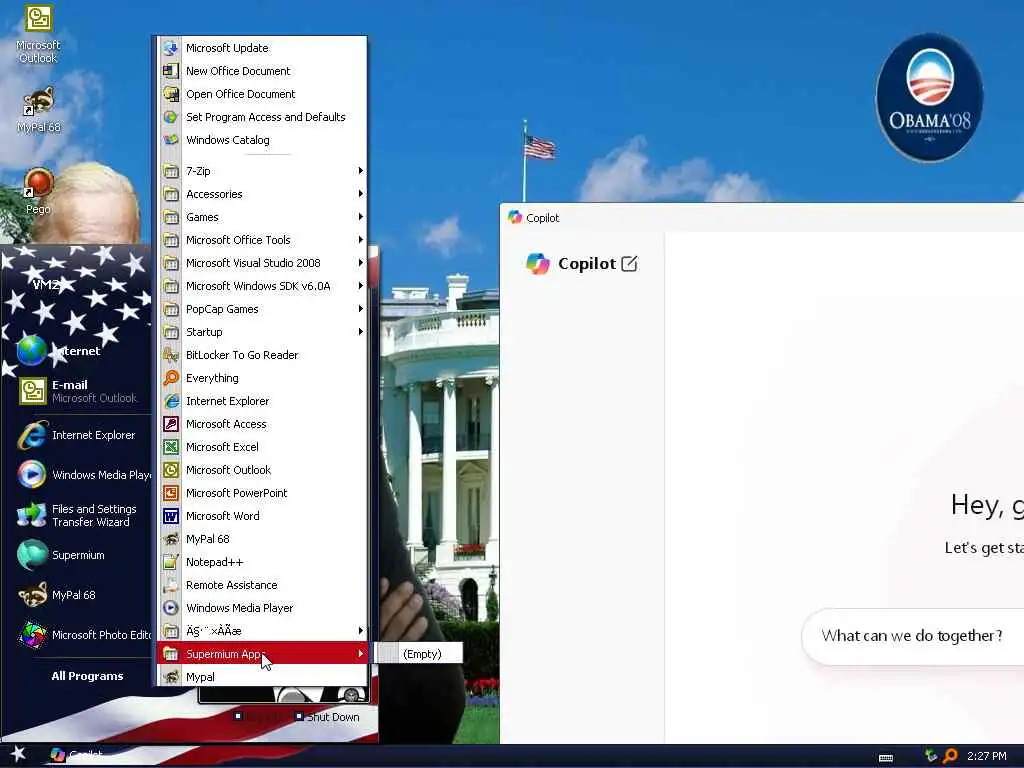Viewport: 1024px width, 768px height.
Task: Click the All Programs button
Action: (x=87, y=676)
